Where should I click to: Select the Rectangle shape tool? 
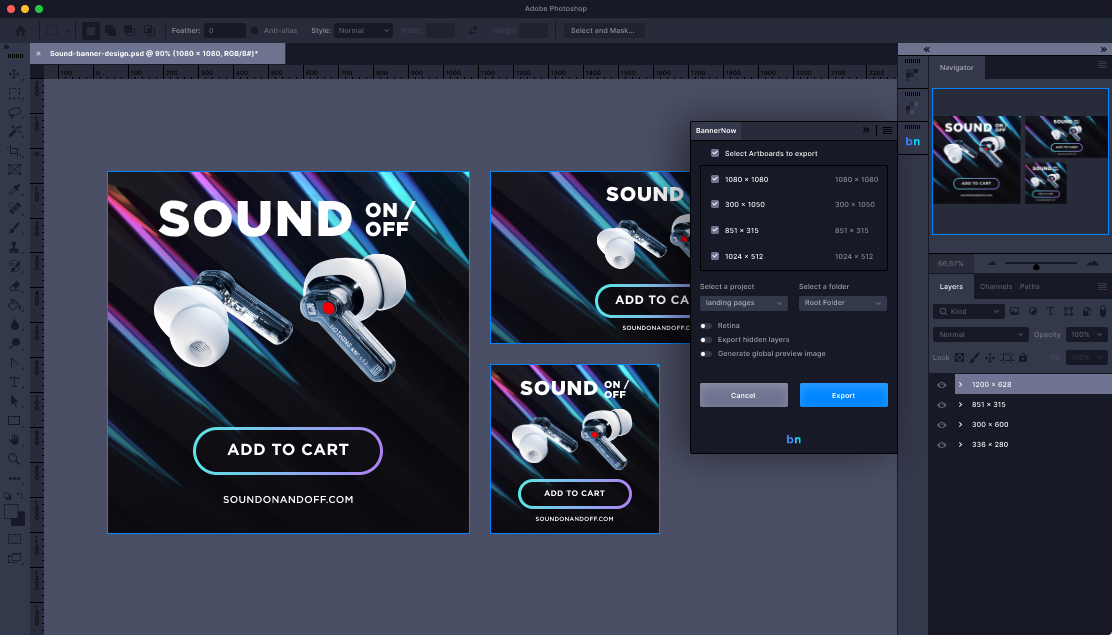[x=14, y=420]
